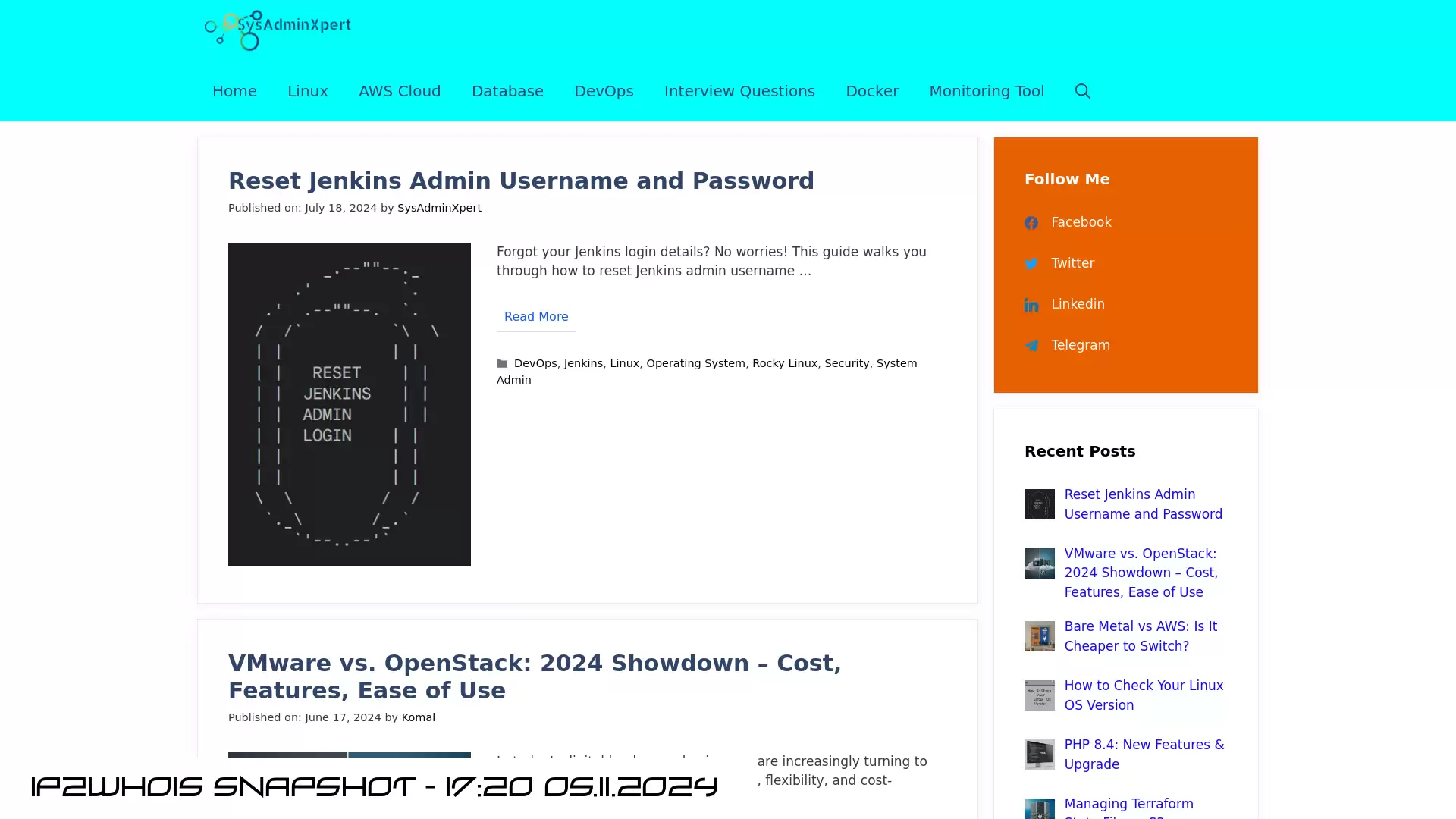
Task: Toggle the DevOps category tag
Action: pos(535,362)
